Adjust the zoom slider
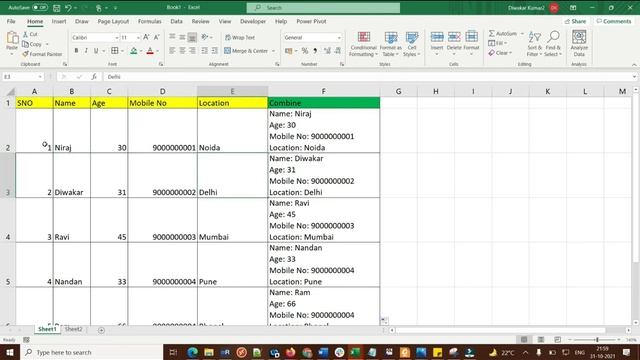The image size is (640, 360). coord(597,340)
